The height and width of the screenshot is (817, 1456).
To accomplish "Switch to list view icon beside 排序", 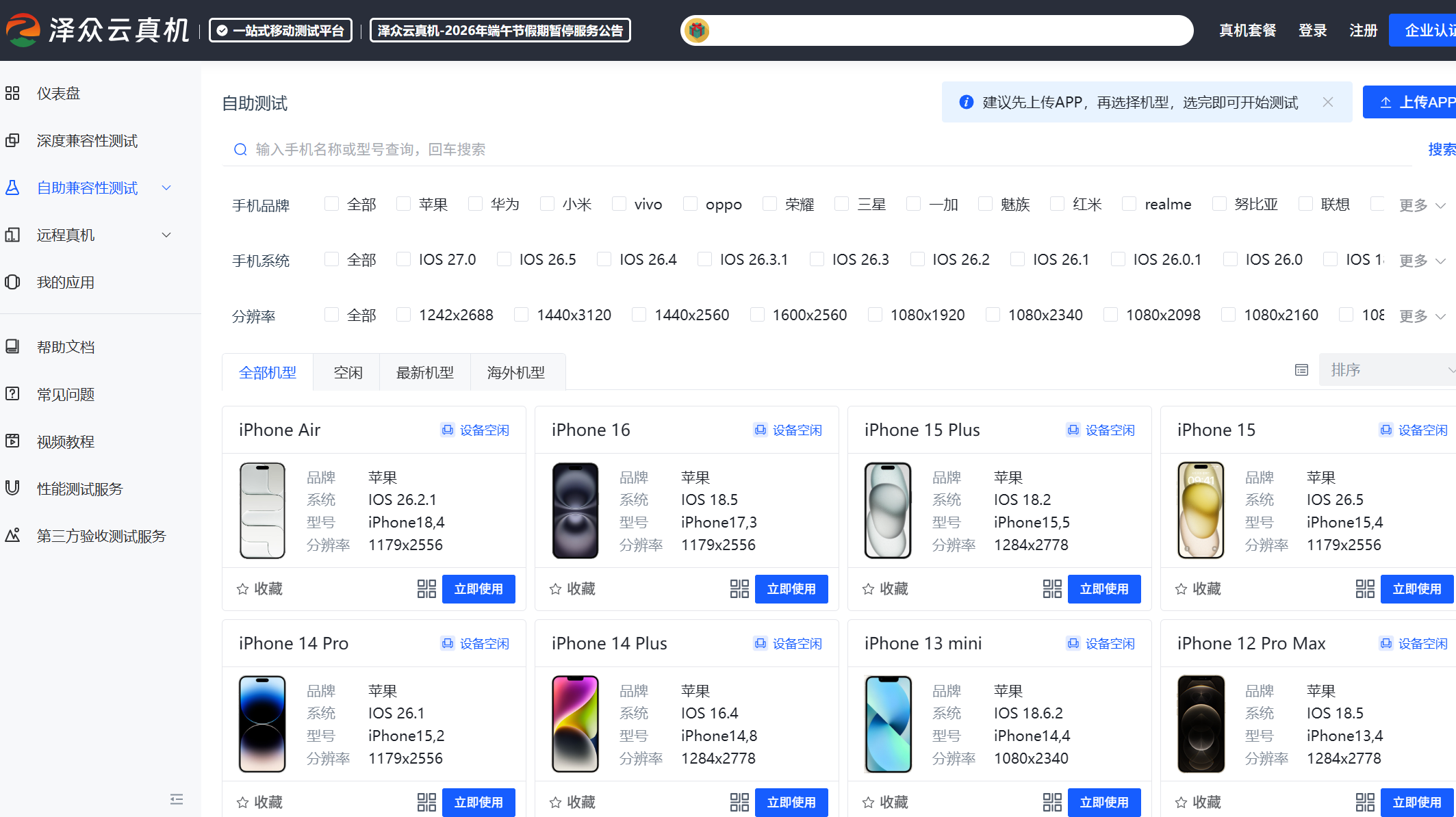I will pyautogui.click(x=1301, y=370).
